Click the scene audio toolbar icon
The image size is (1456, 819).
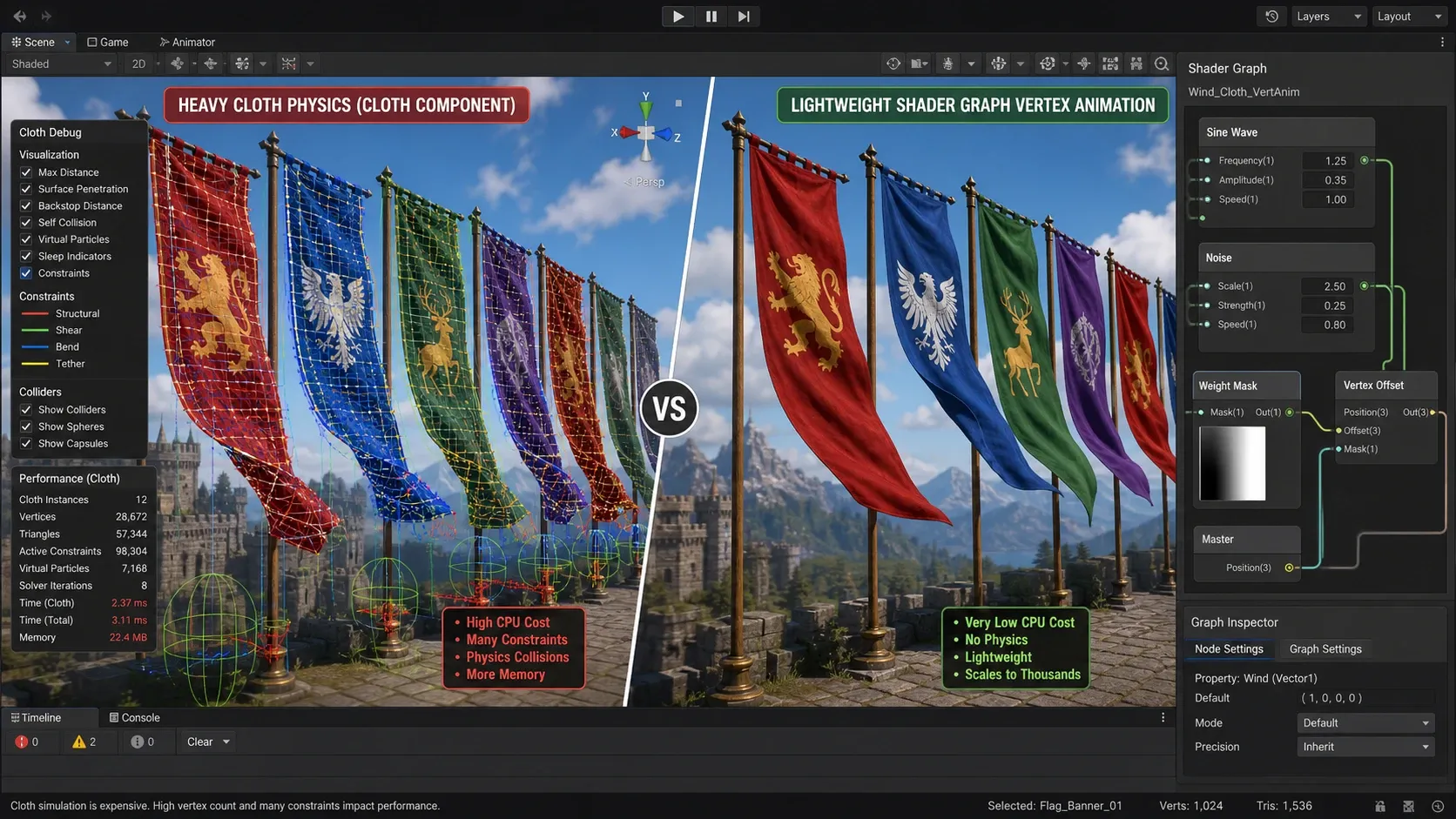click(x=210, y=64)
